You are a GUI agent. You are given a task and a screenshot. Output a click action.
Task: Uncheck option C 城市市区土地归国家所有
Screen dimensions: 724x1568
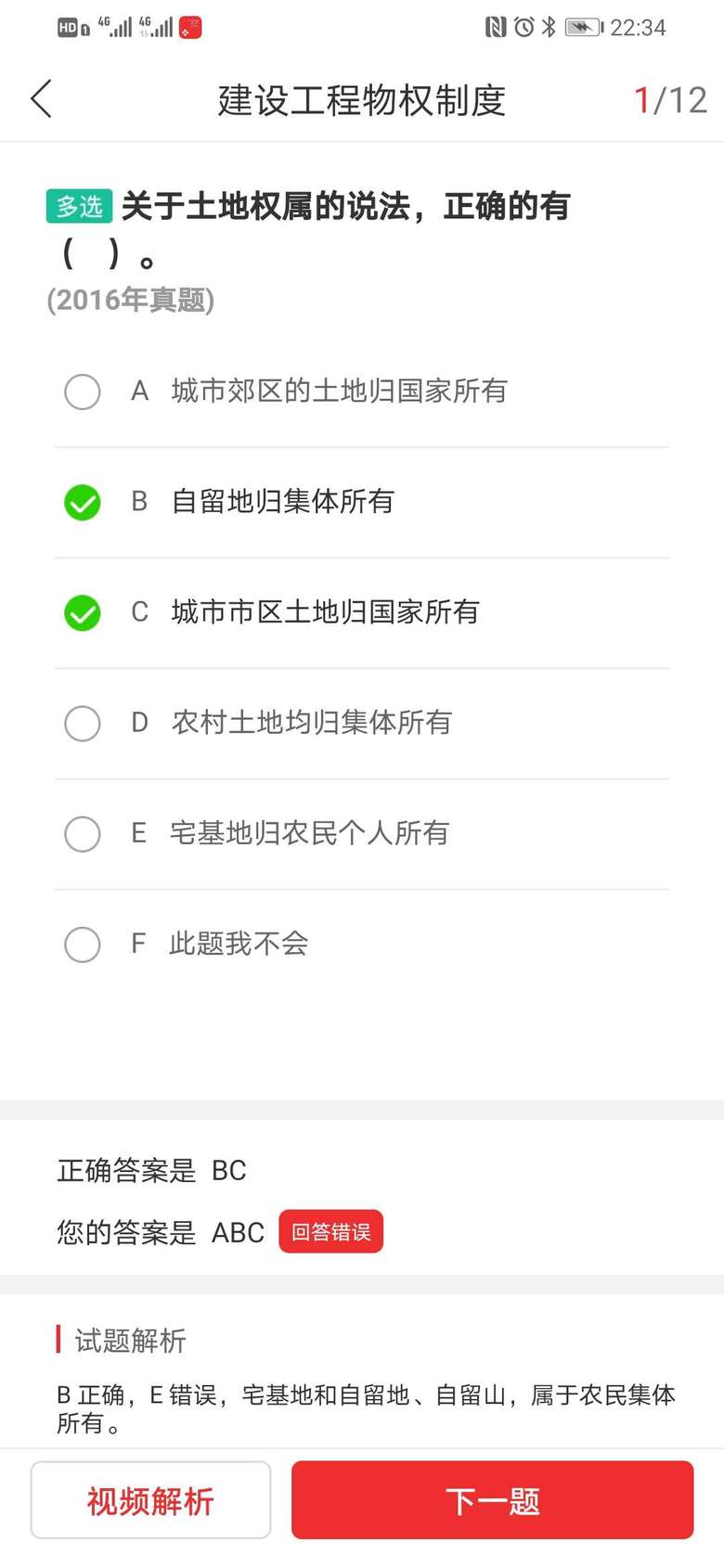tap(83, 612)
